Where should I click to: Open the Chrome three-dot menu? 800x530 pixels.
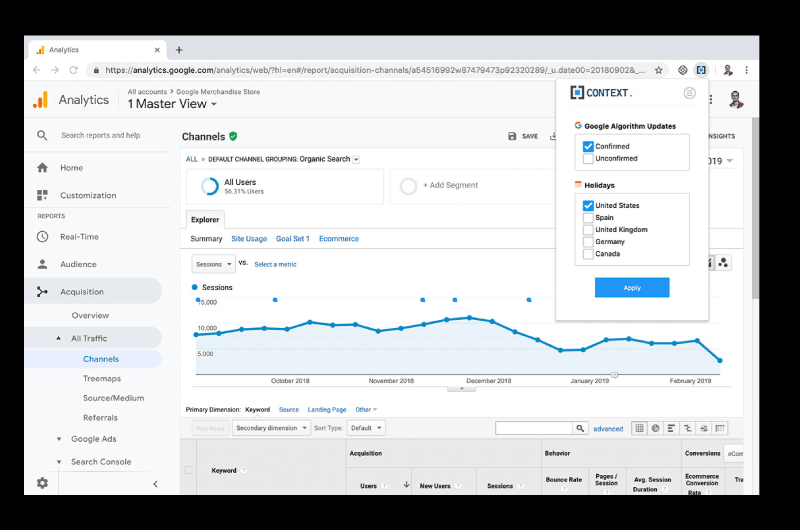[746, 70]
